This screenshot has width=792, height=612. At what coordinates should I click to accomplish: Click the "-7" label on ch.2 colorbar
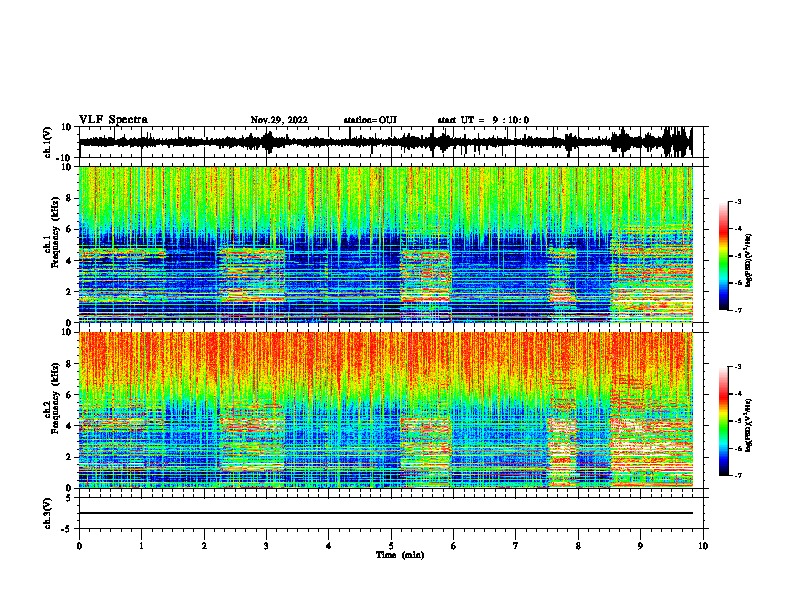tap(738, 475)
